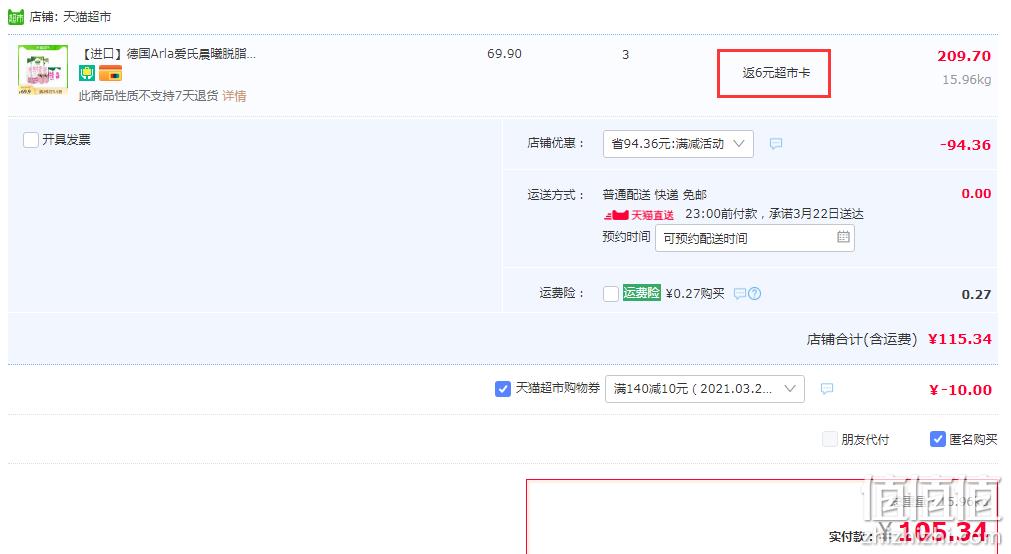This screenshot has height=554, width=1011.
Task: Click the orange card badge icon under product
Action: click(110, 73)
